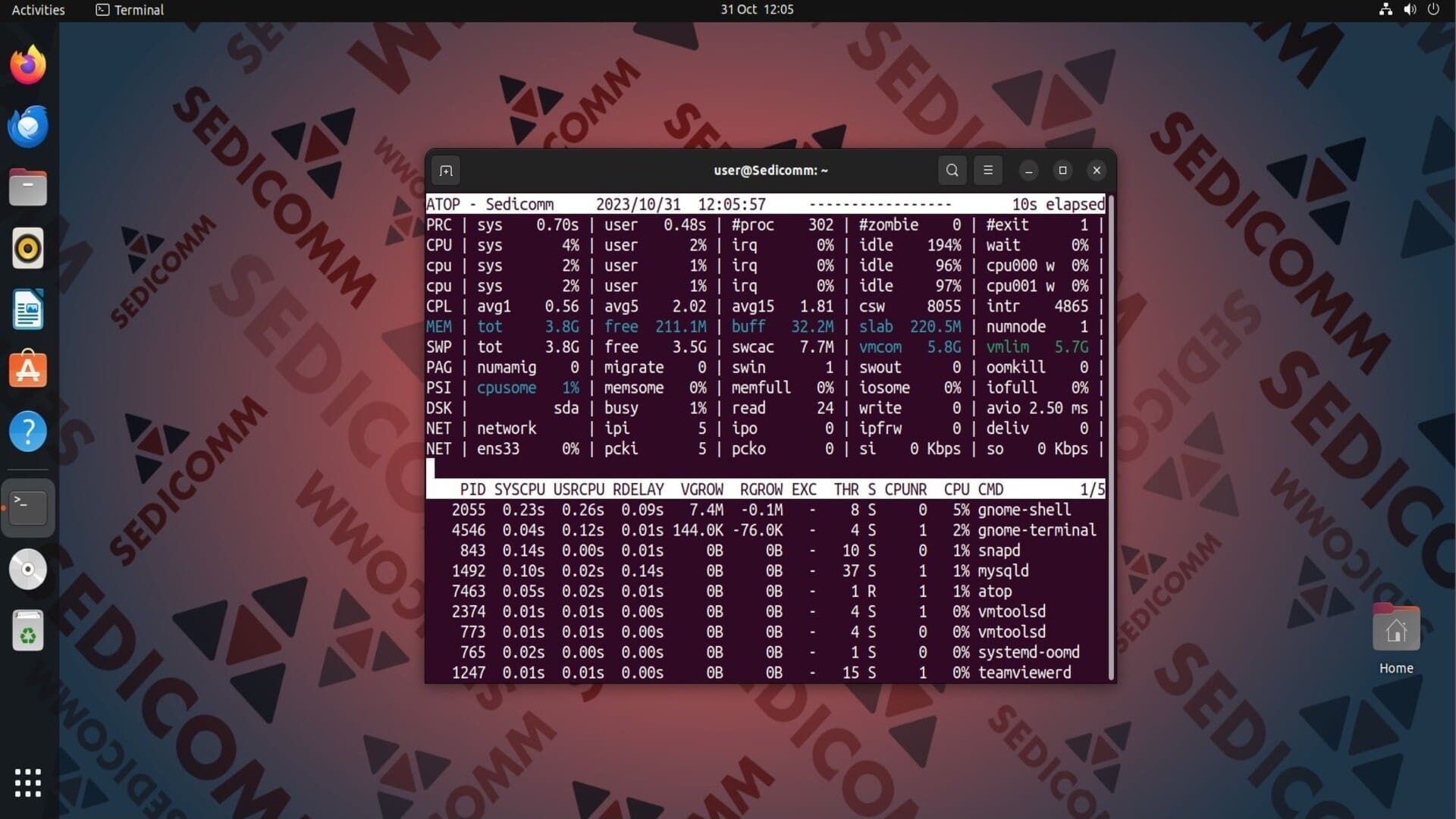Open the 31 Oct 12:05 clock menu

(x=757, y=10)
